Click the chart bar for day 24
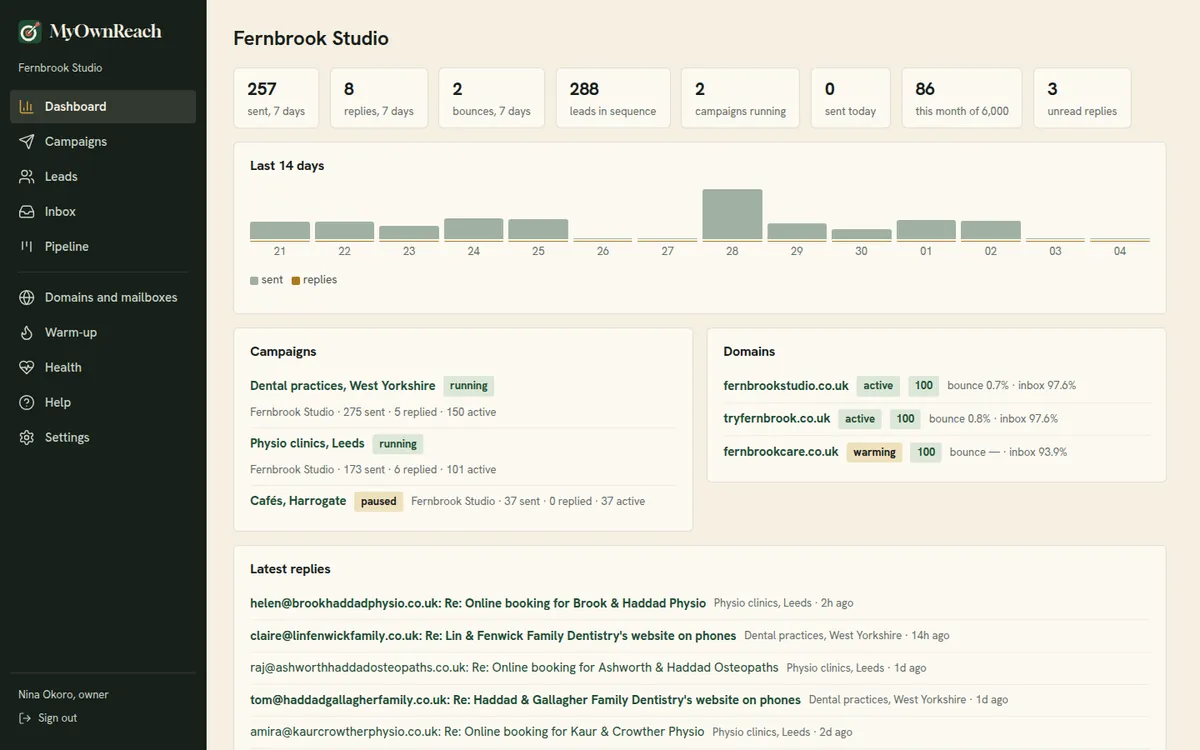This screenshot has width=1200, height=750. point(474,230)
